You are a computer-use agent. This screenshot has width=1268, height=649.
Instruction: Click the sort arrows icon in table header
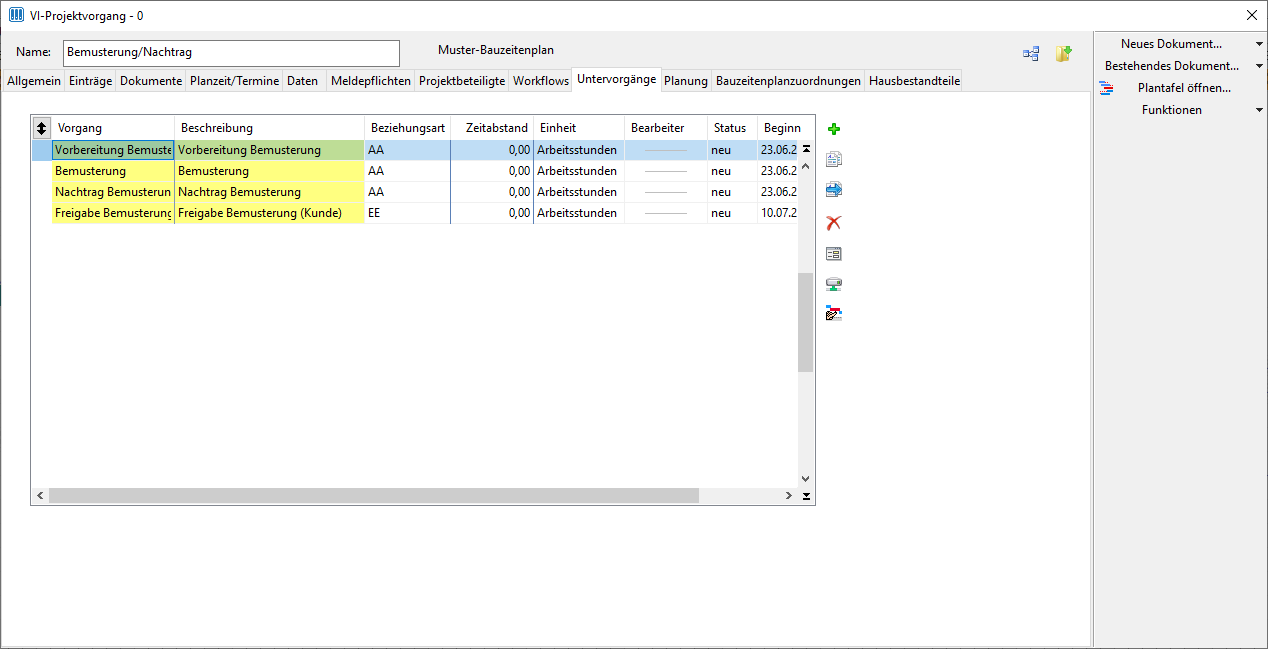(x=41, y=128)
